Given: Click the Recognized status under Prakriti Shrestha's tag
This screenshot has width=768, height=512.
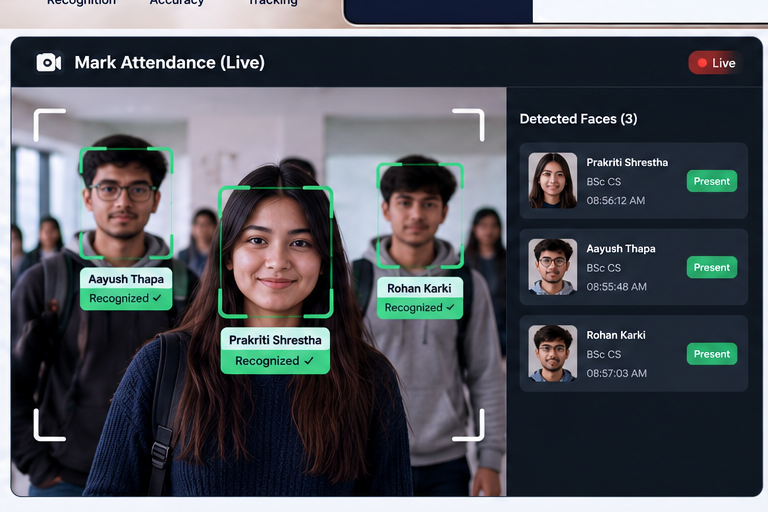Looking at the screenshot, I should point(275,361).
